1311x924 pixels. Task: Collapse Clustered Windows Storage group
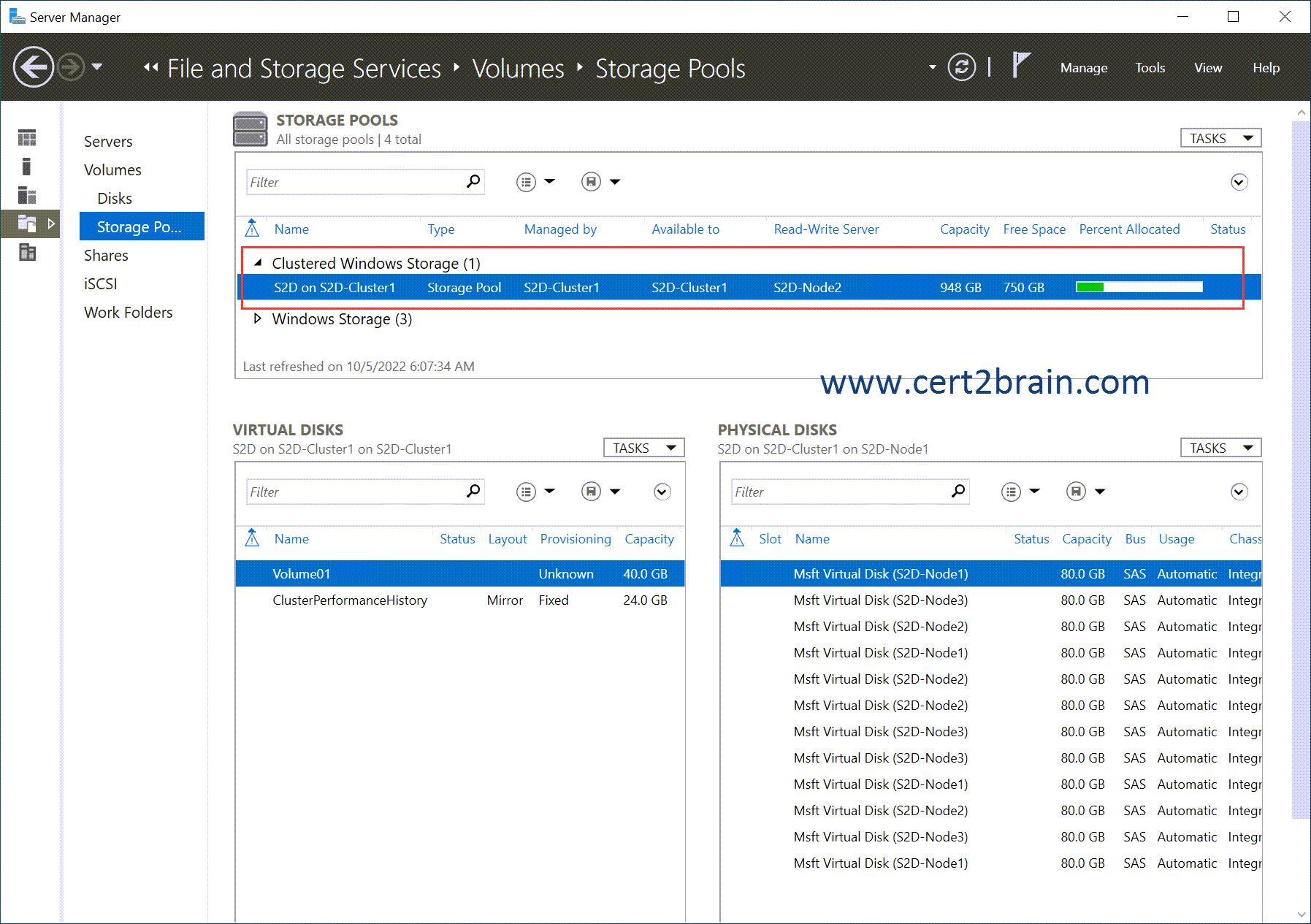pyautogui.click(x=258, y=262)
